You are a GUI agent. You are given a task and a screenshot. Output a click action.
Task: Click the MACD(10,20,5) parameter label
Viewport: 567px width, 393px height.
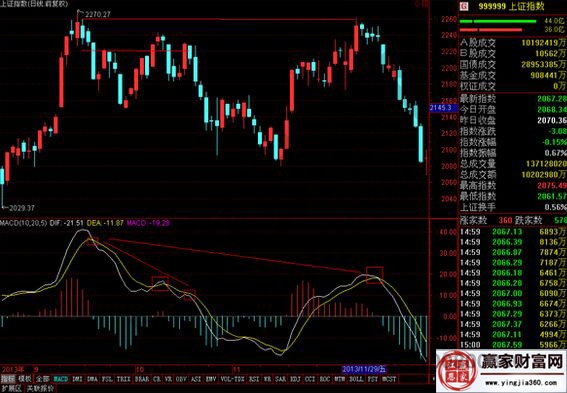coord(24,223)
